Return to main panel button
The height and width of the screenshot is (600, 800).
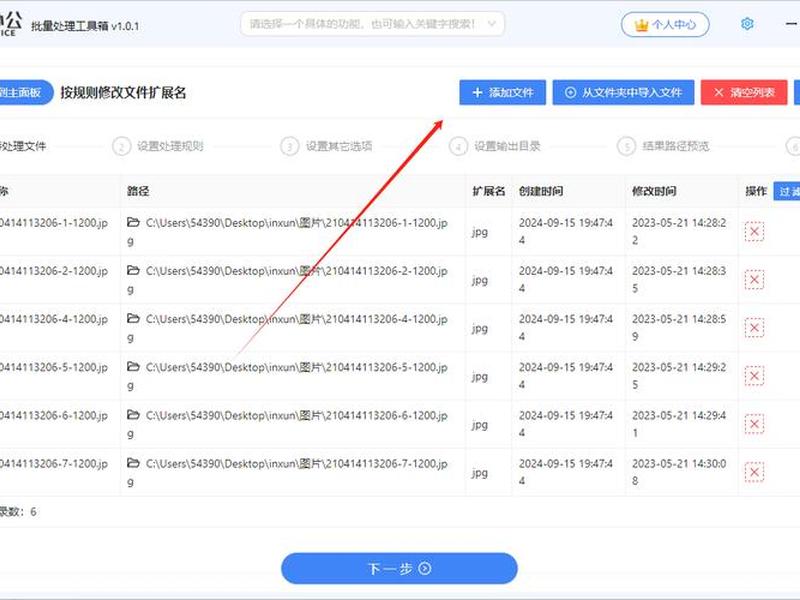point(26,92)
